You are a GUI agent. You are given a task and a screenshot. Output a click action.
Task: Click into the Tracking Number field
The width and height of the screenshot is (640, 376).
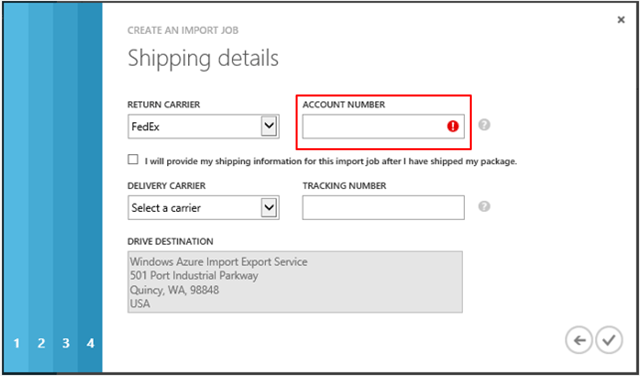(x=383, y=207)
